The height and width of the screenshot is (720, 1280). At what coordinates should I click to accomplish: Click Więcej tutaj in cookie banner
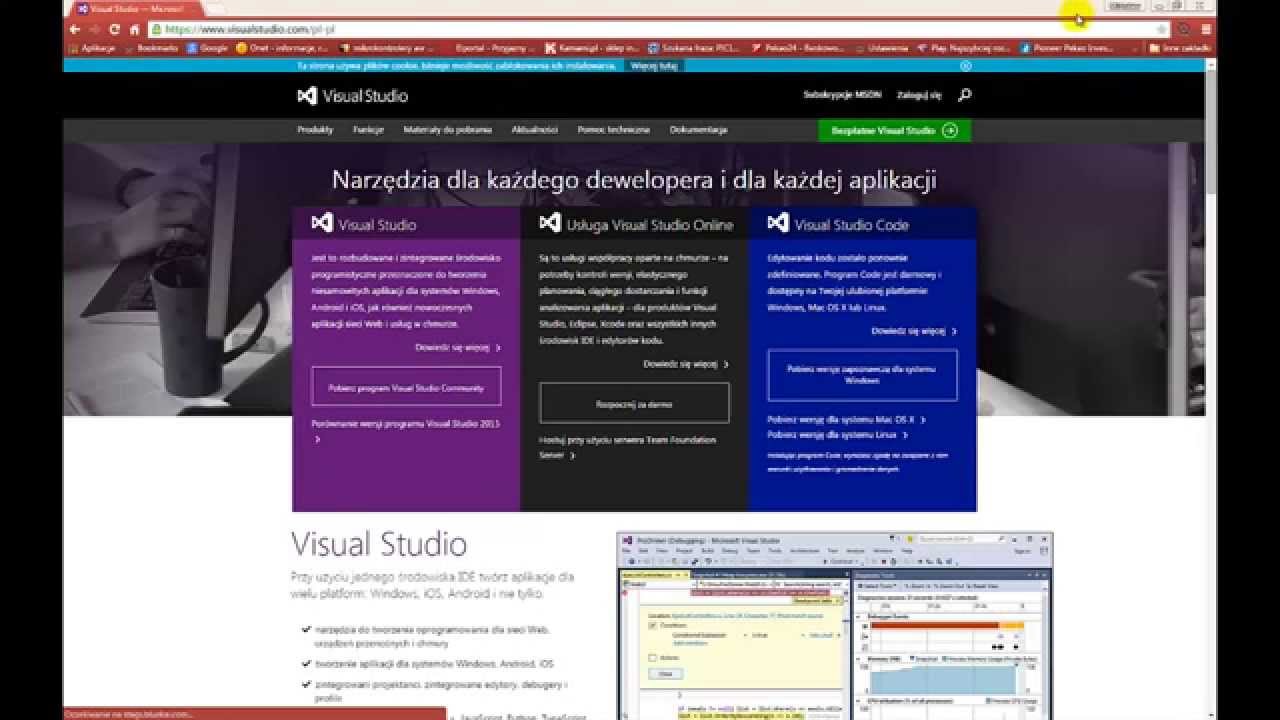[x=654, y=66]
